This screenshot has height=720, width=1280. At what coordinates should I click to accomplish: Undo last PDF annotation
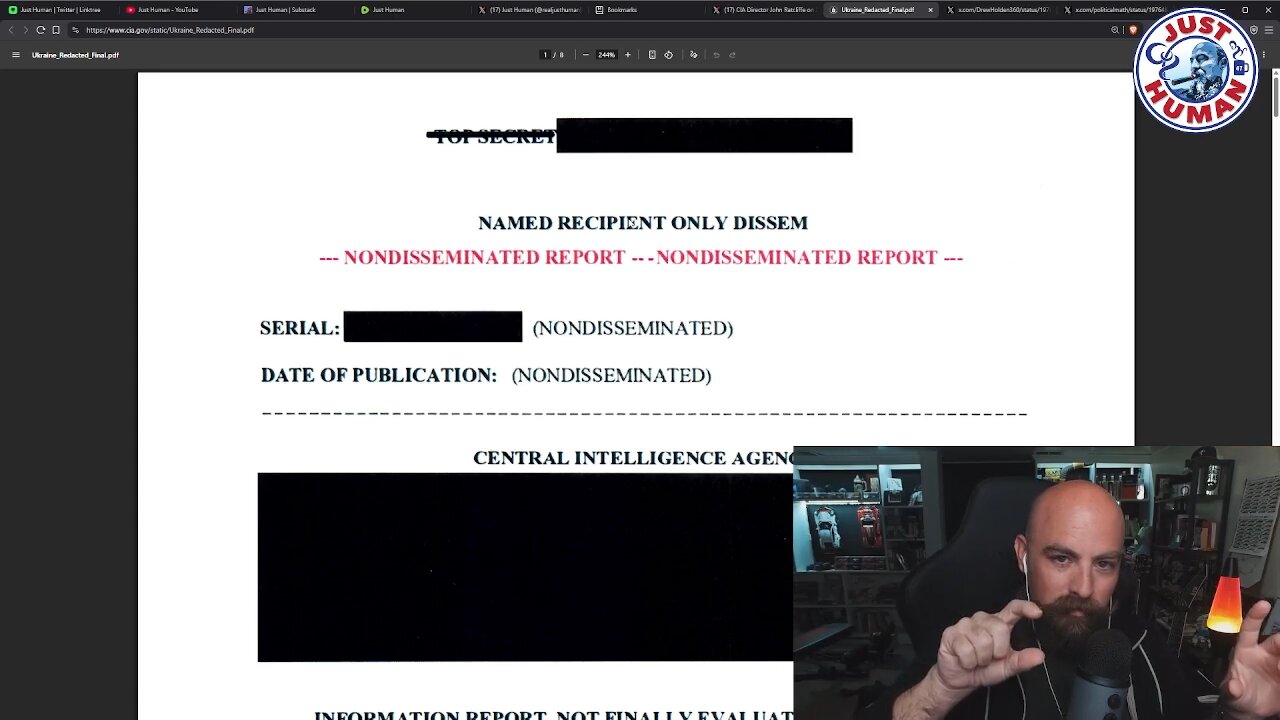716,55
